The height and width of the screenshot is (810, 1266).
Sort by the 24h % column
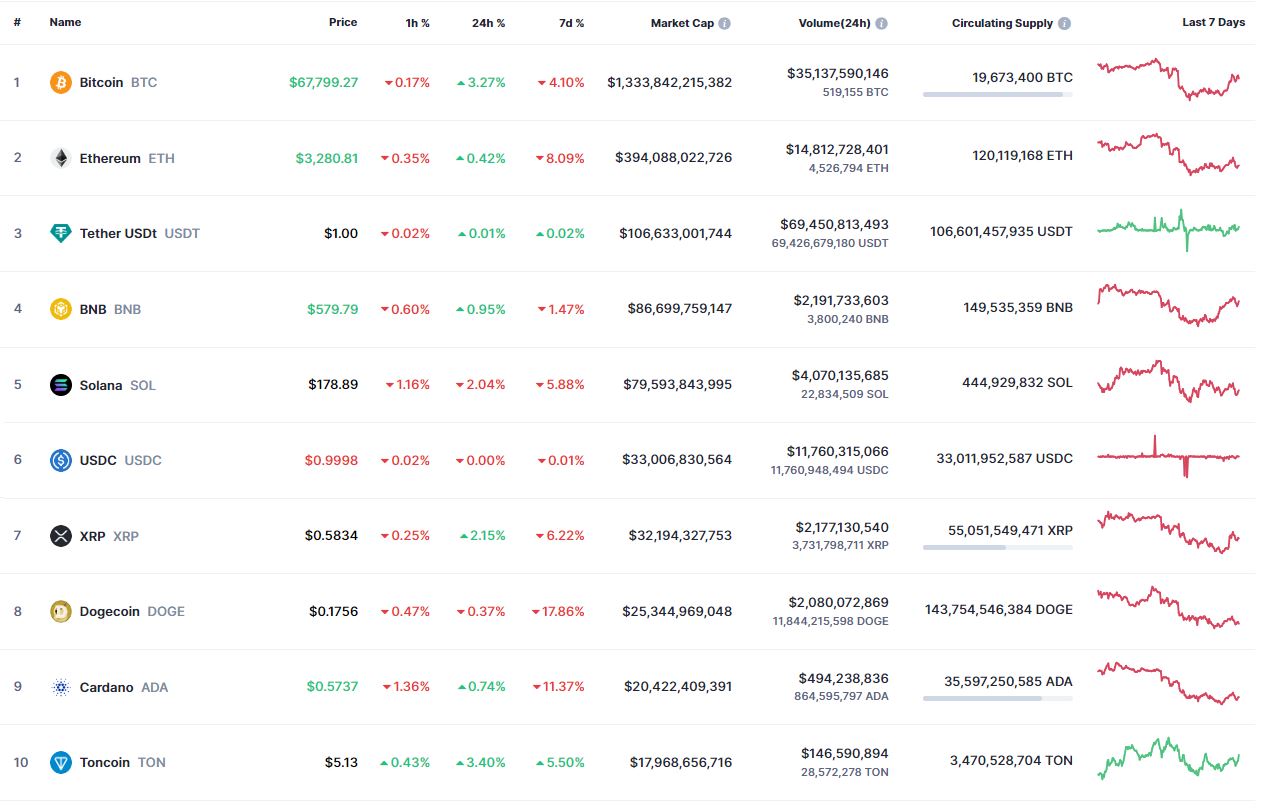(488, 22)
